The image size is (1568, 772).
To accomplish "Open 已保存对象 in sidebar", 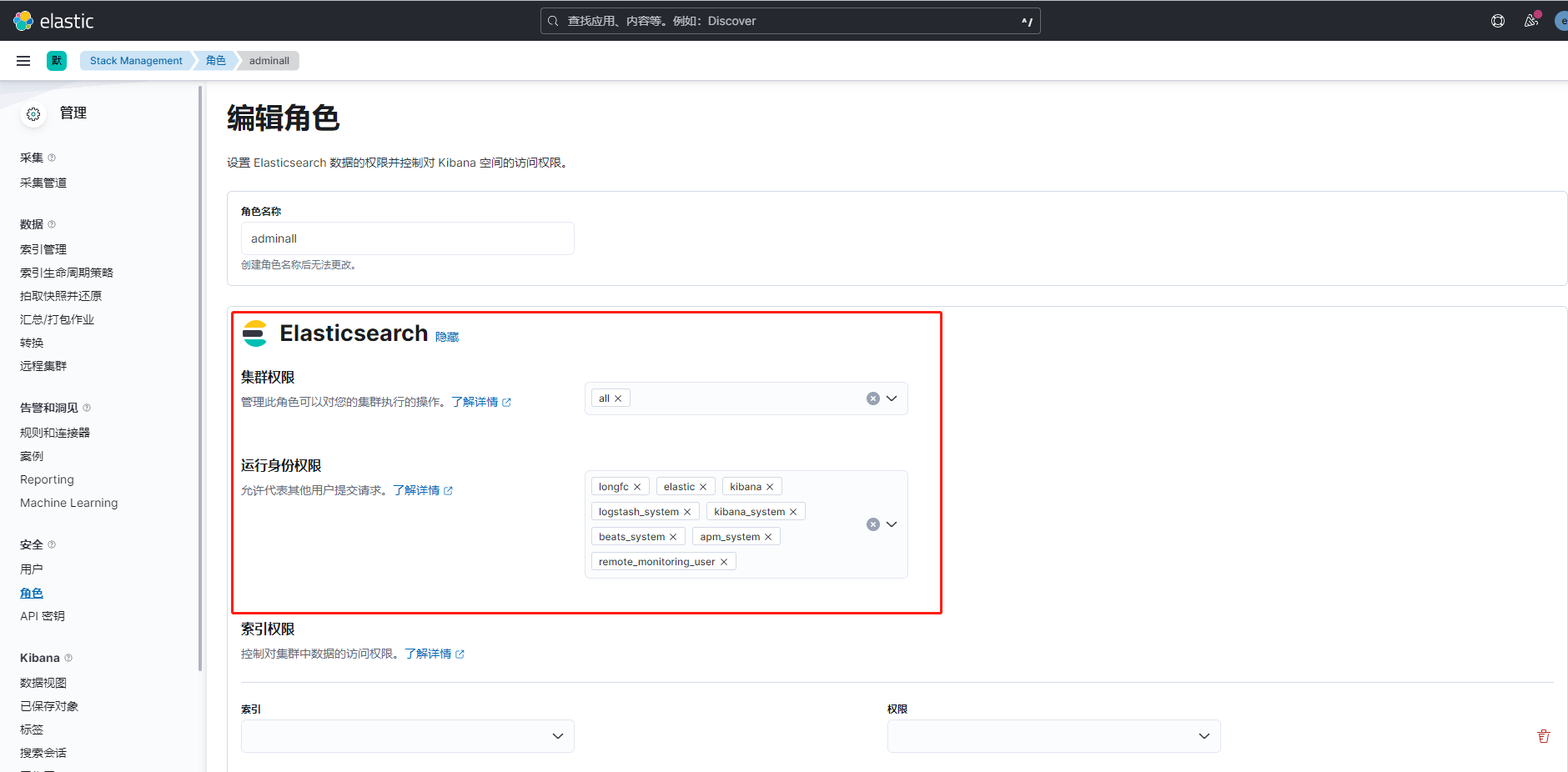I will tap(49, 706).
